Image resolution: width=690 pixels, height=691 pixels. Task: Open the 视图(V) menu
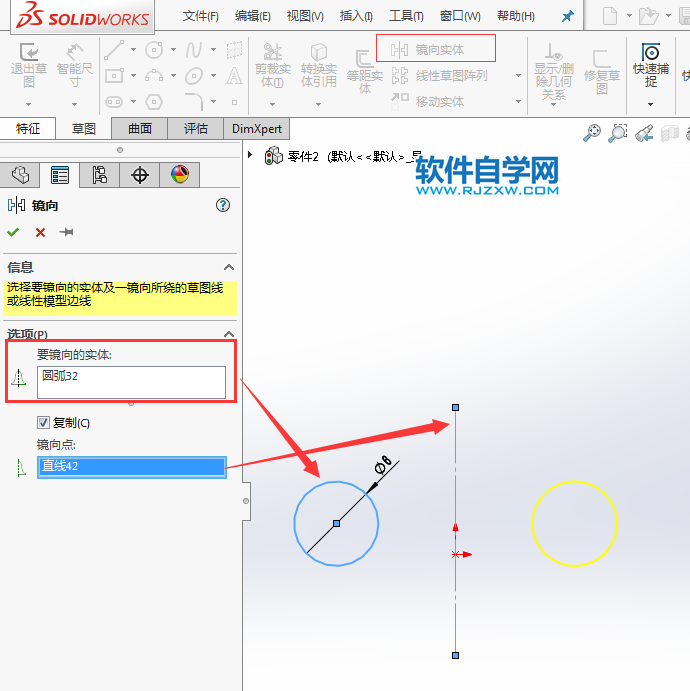305,16
